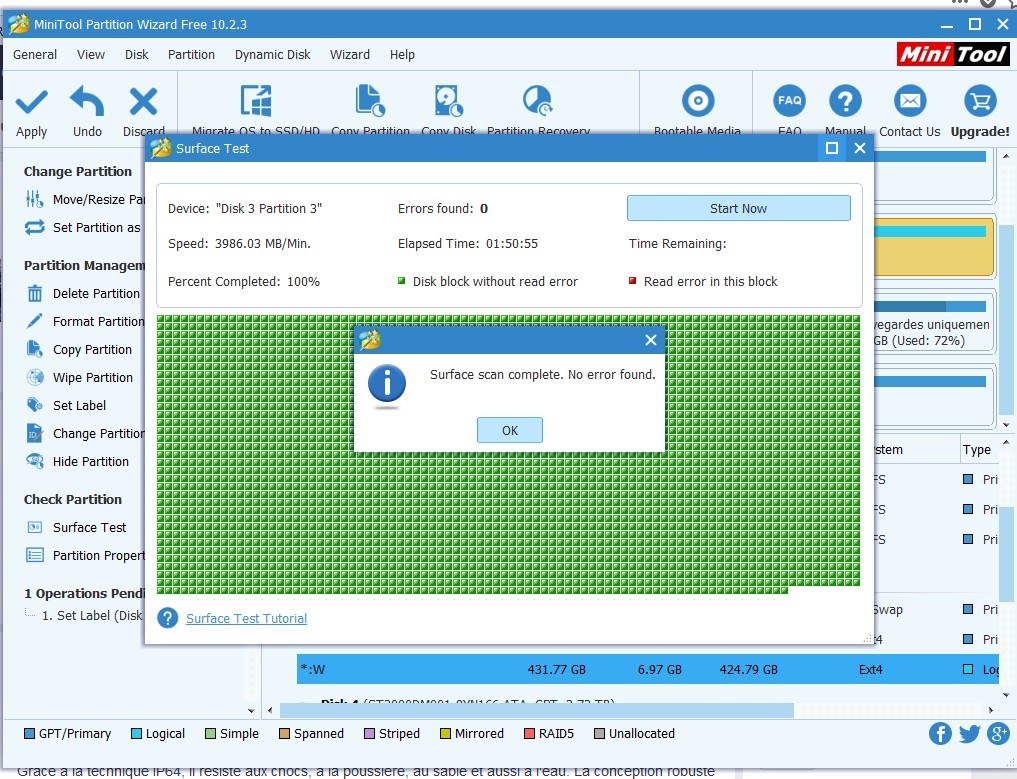Image resolution: width=1017 pixels, height=779 pixels.
Task: Click the Apply checkmark icon
Action: pos(31,102)
